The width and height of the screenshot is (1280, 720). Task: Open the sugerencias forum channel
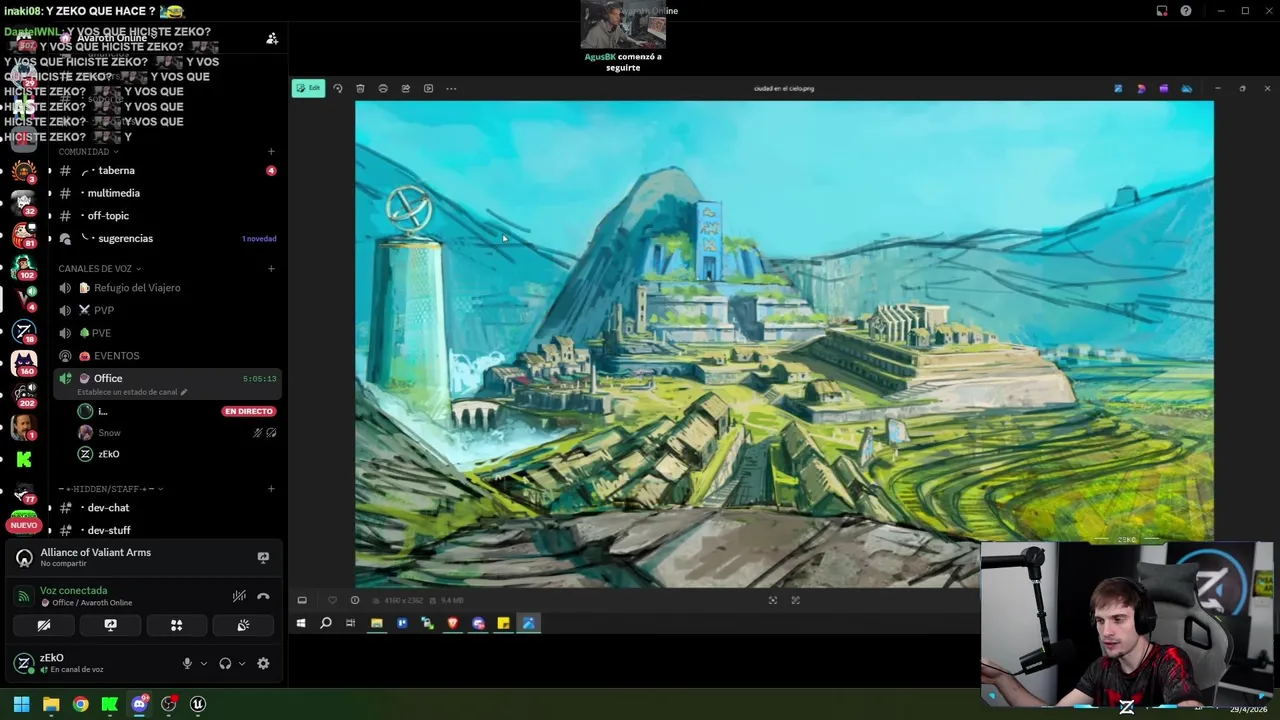[x=167, y=238]
